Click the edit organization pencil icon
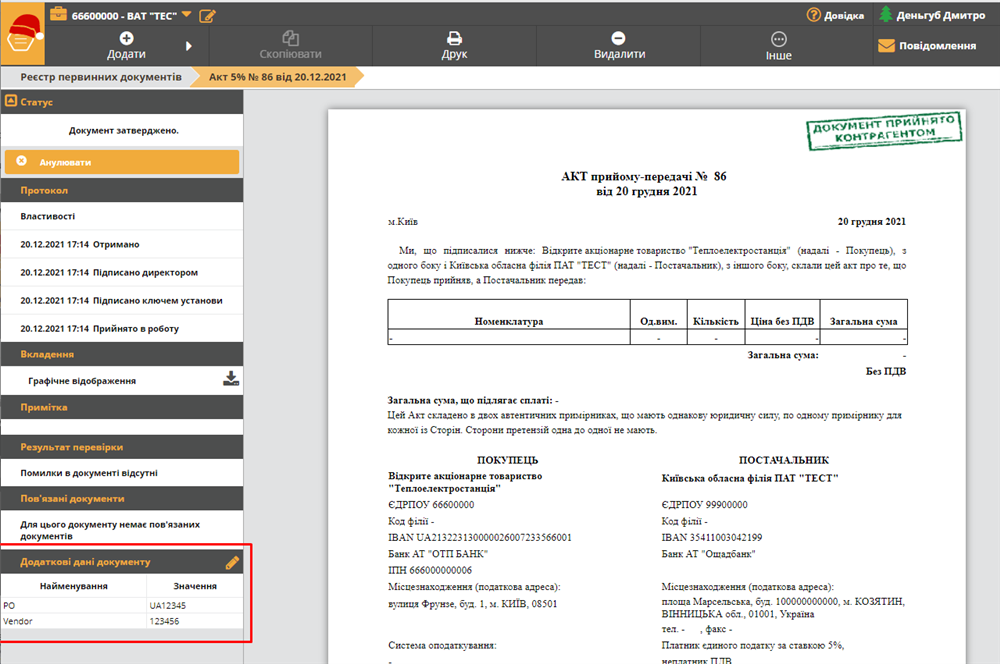Image resolution: width=1000 pixels, height=664 pixels. [207, 15]
